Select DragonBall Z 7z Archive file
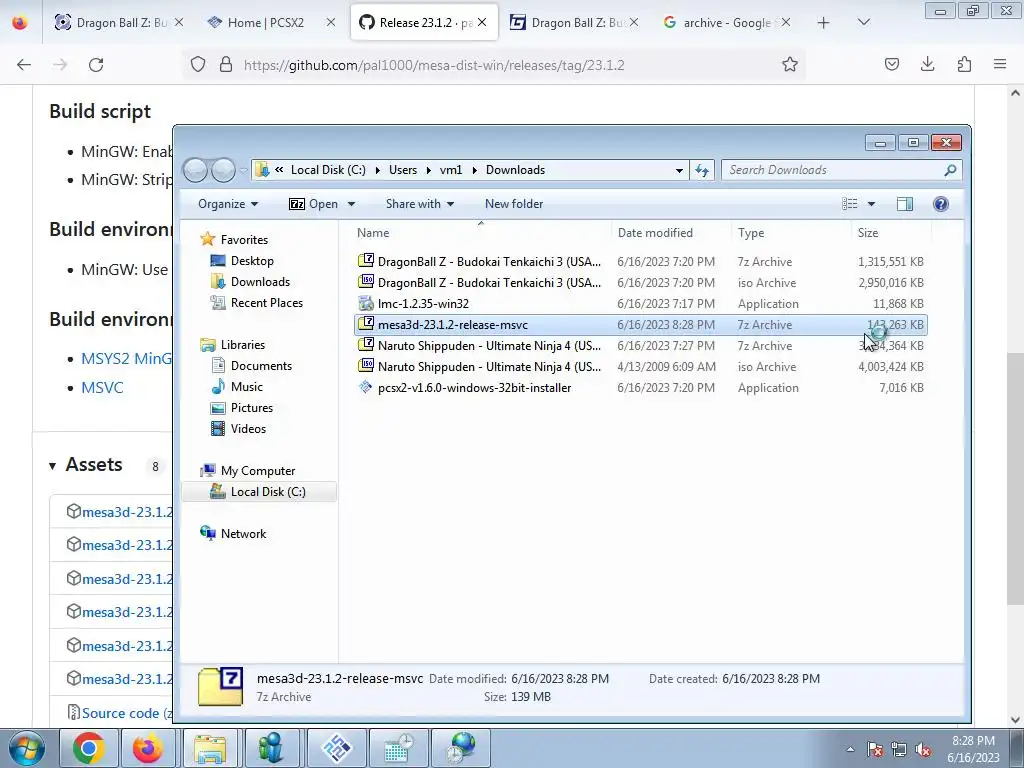The image size is (1024, 768). tap(640, 262)
